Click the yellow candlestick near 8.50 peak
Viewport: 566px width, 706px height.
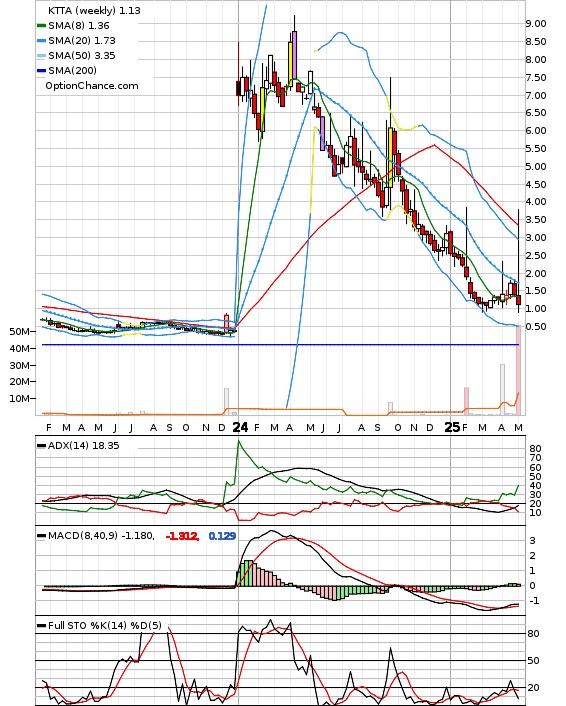click(x=290, y=64)
